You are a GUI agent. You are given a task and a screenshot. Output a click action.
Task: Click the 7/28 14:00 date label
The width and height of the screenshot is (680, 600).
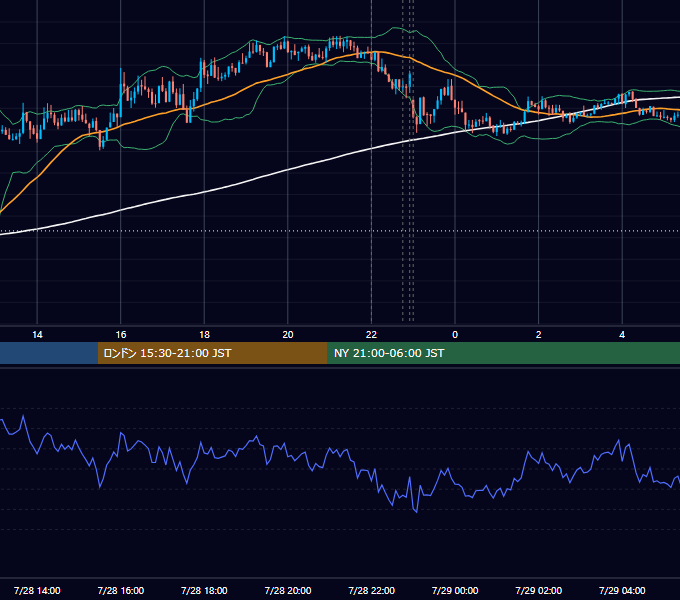(x=37, y=590)
